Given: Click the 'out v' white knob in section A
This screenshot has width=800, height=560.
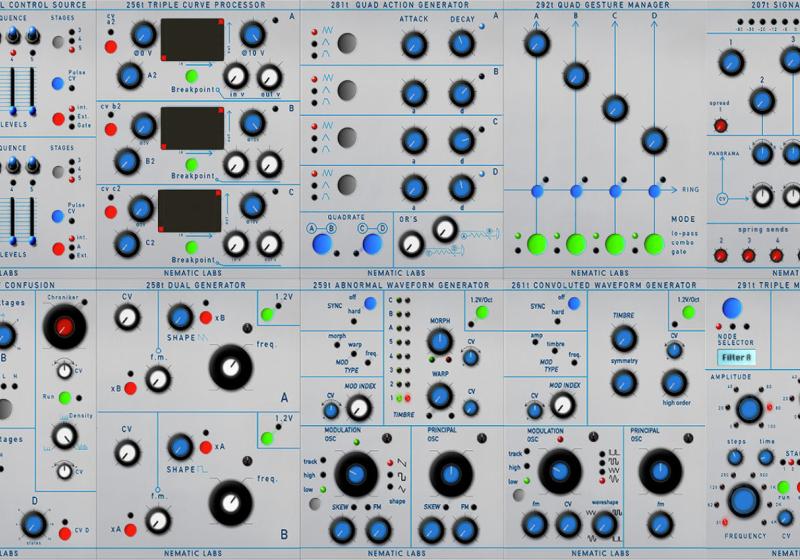Looking at the screenshot, I should click(269, 78).
